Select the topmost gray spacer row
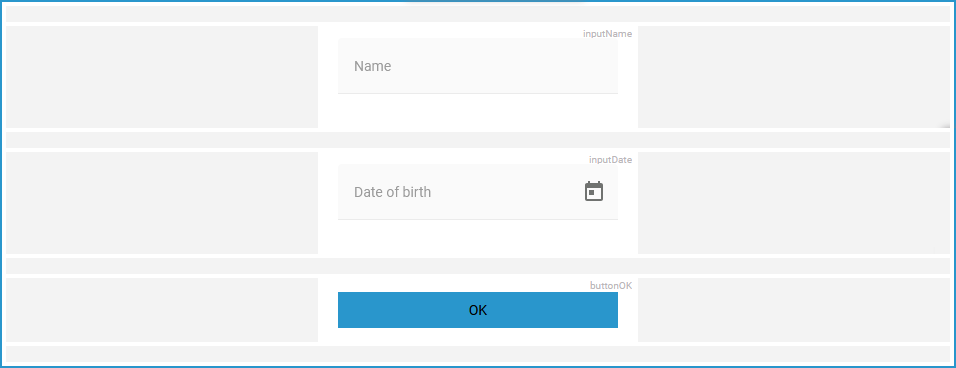Viewport: 956px width, 368px height. click(478, 14)
